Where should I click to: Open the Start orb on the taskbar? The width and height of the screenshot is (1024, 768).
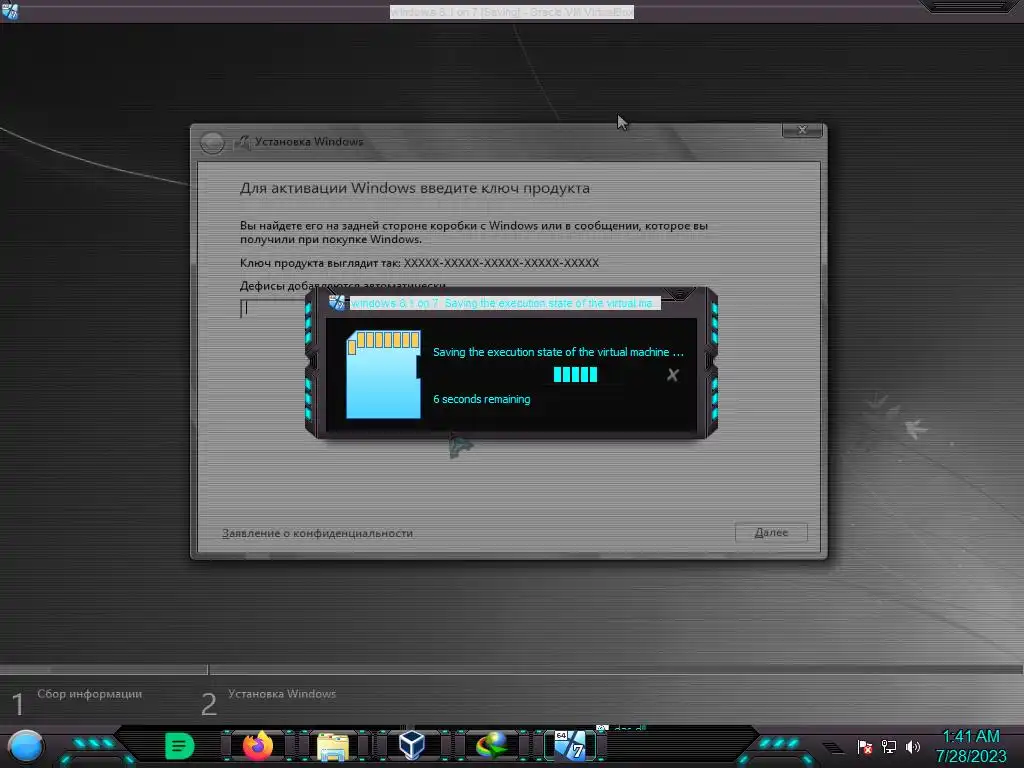tap(26, 746)
